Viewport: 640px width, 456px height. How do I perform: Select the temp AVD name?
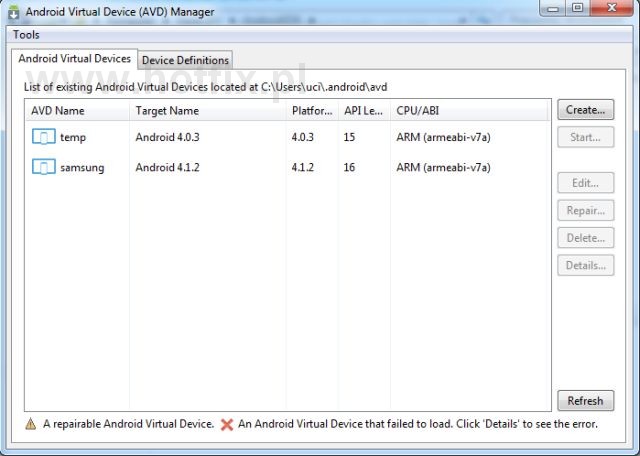73,137
